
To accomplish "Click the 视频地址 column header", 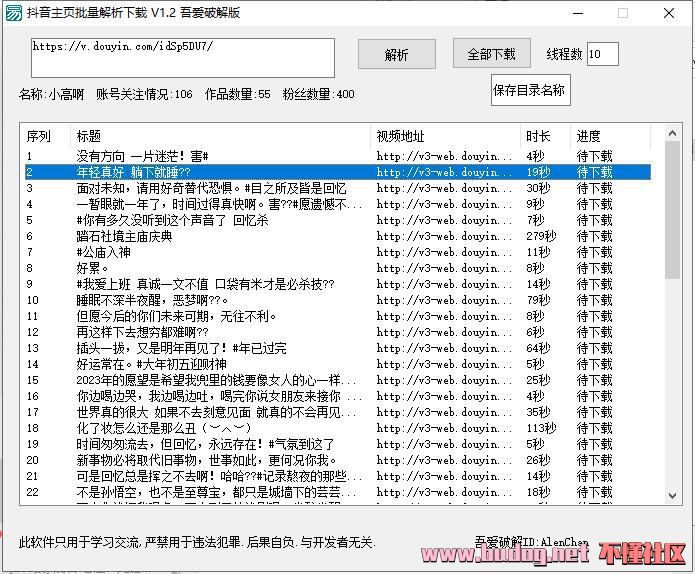I will point(445,136).
